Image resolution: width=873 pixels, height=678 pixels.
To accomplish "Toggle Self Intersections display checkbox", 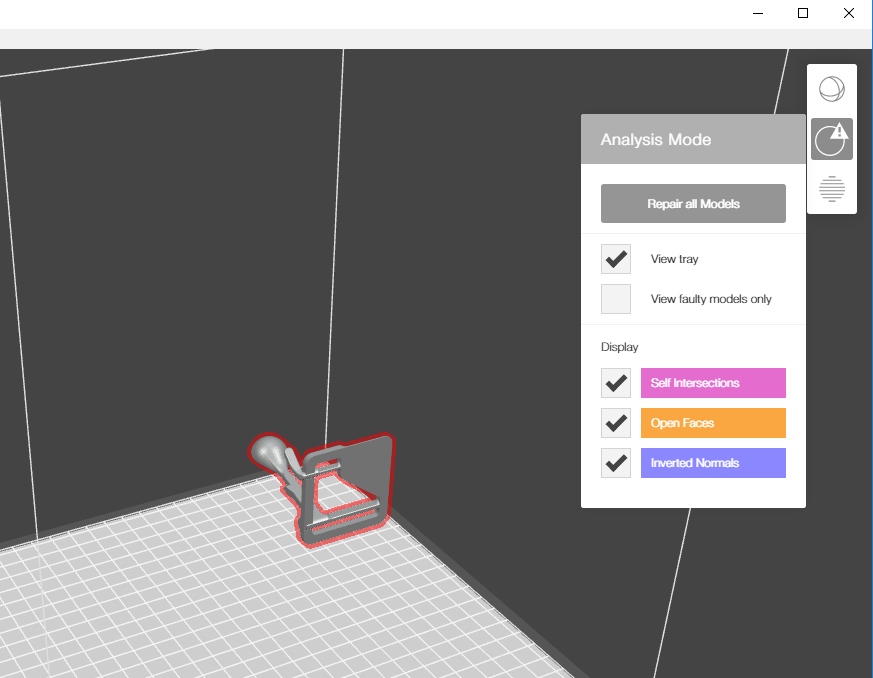I will pyautogui.click(x=616, y=383).
